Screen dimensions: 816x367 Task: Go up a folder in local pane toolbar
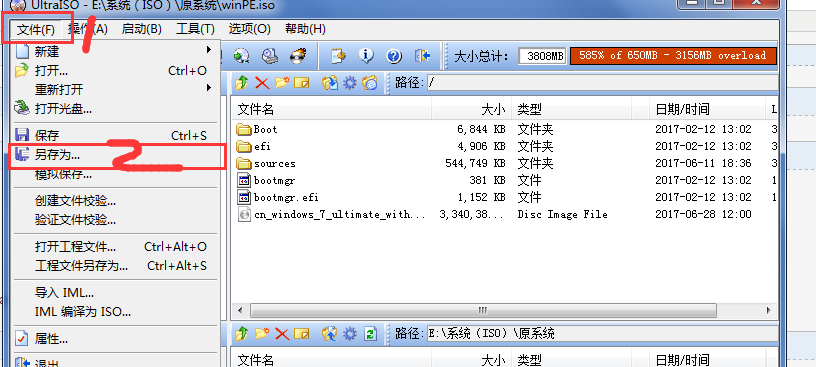click(x=241, y=333)
